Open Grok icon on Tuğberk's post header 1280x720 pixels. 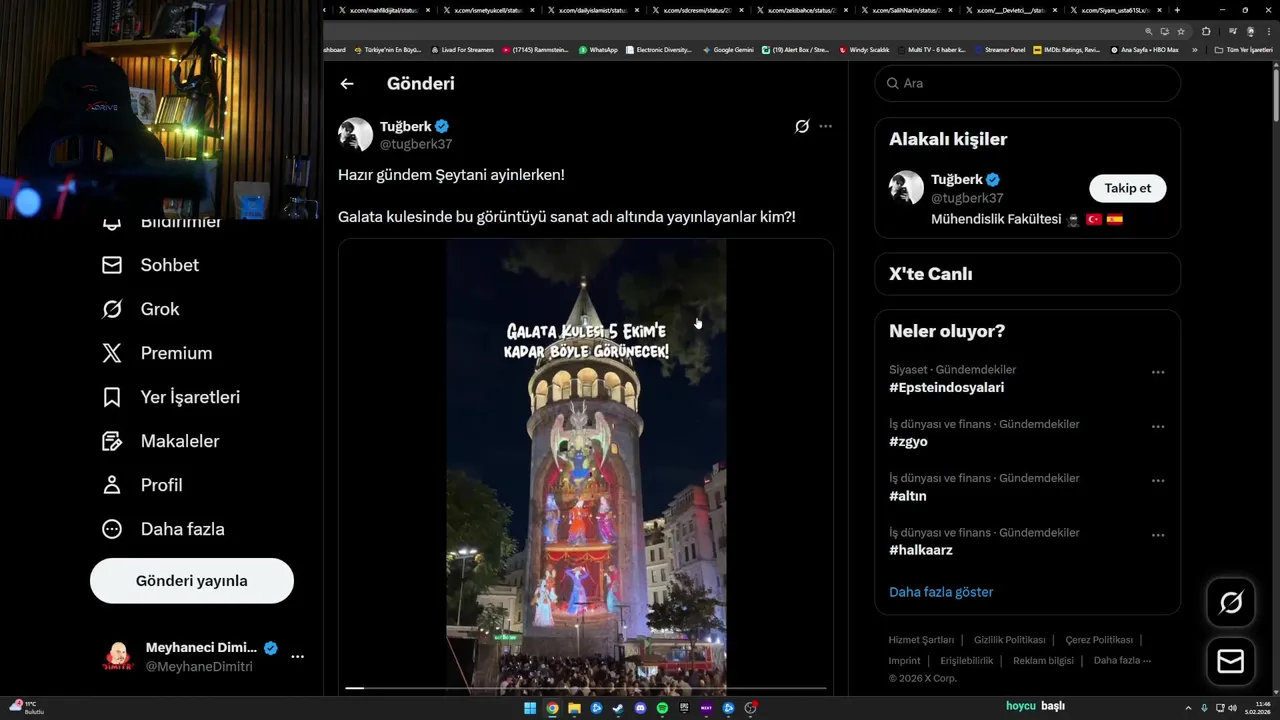(802, 126)
